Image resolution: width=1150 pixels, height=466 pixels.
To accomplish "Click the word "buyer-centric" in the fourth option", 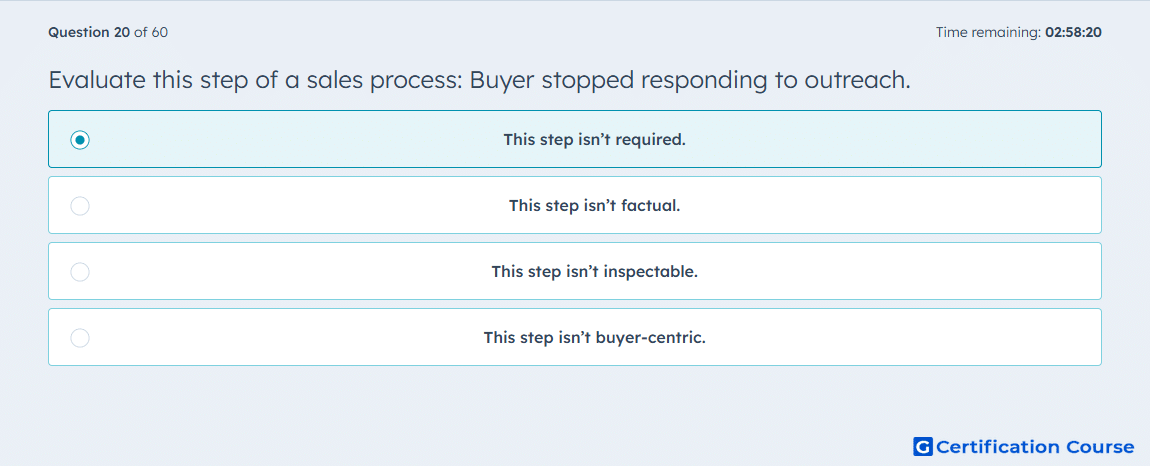I will click(651, 338).
